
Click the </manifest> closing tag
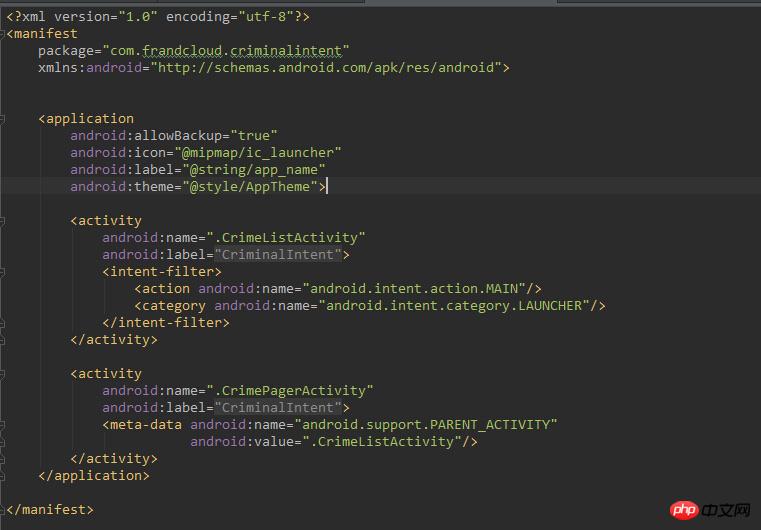[50, 510]
